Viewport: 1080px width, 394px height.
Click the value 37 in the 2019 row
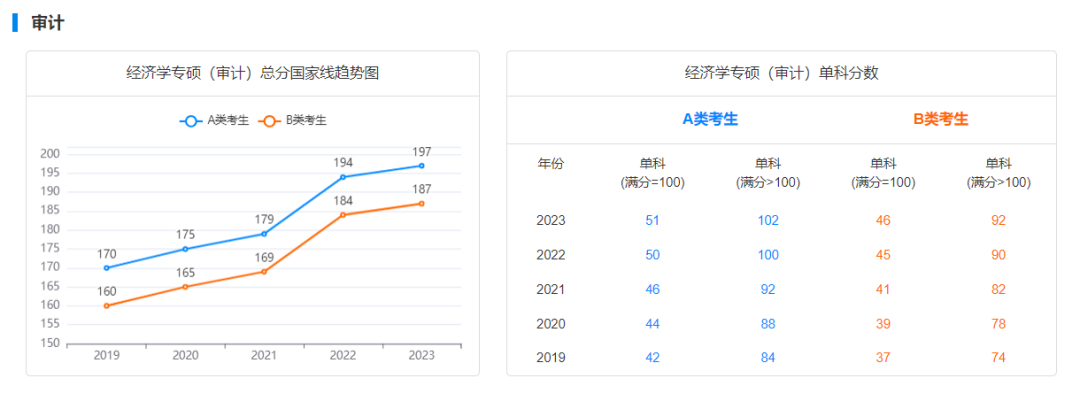(883, 358)
